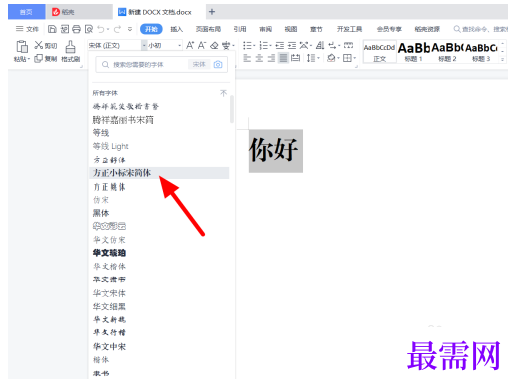
Task: Switch to the 页面布局 tab
Action: (x=208, y=29)
